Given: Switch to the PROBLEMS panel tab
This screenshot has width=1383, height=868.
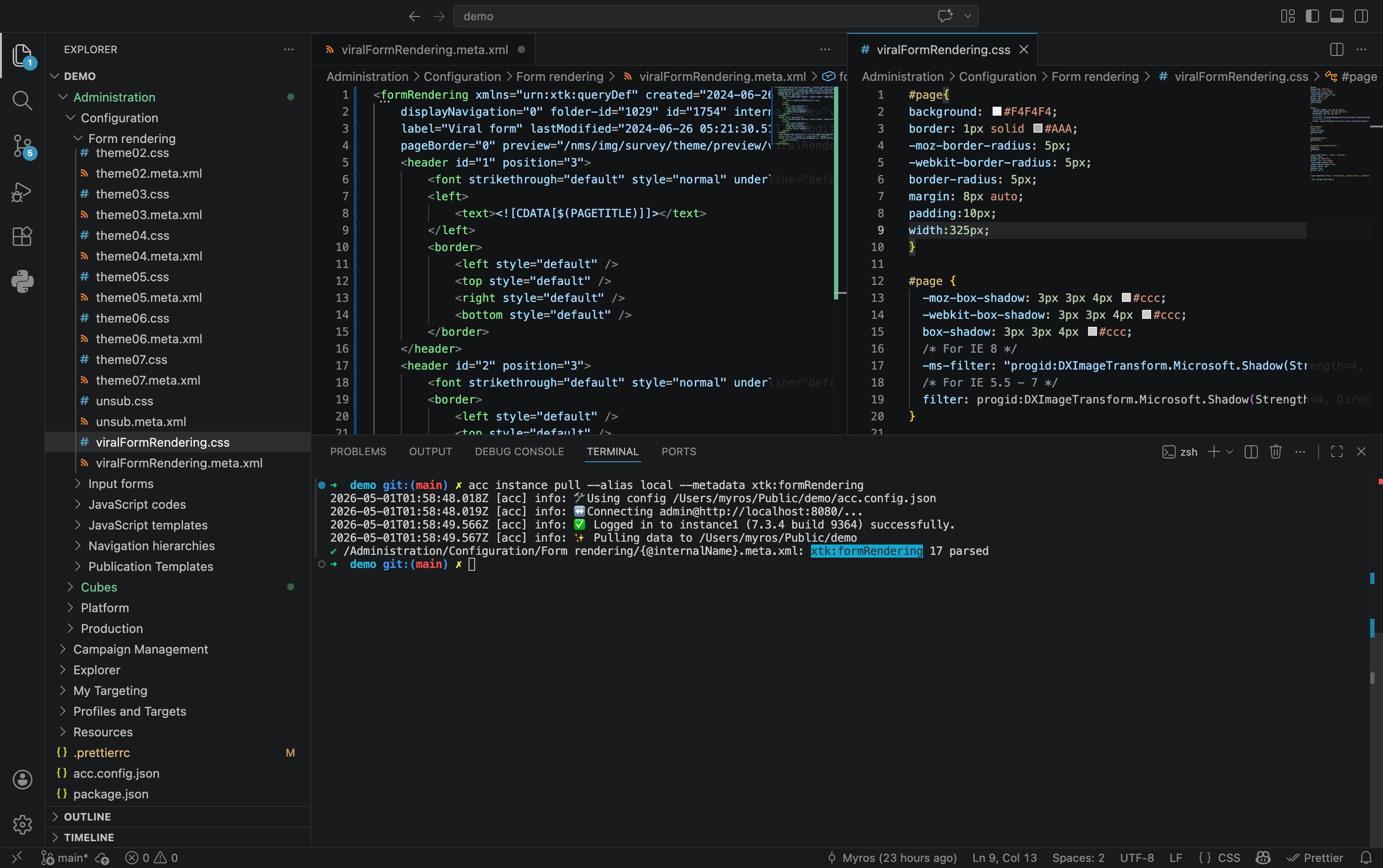Looking at the screenshot, I should coord(358,452).
